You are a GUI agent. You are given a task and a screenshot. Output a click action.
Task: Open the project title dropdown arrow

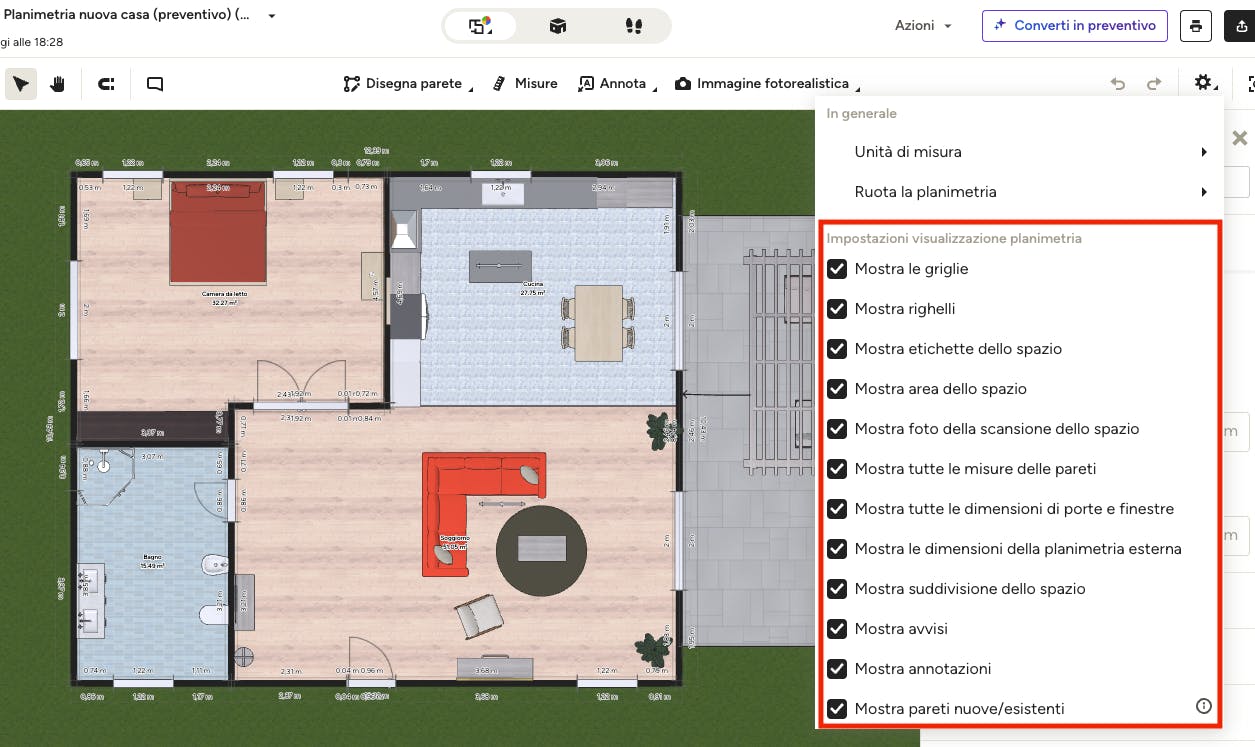click(x=272, y=17)
